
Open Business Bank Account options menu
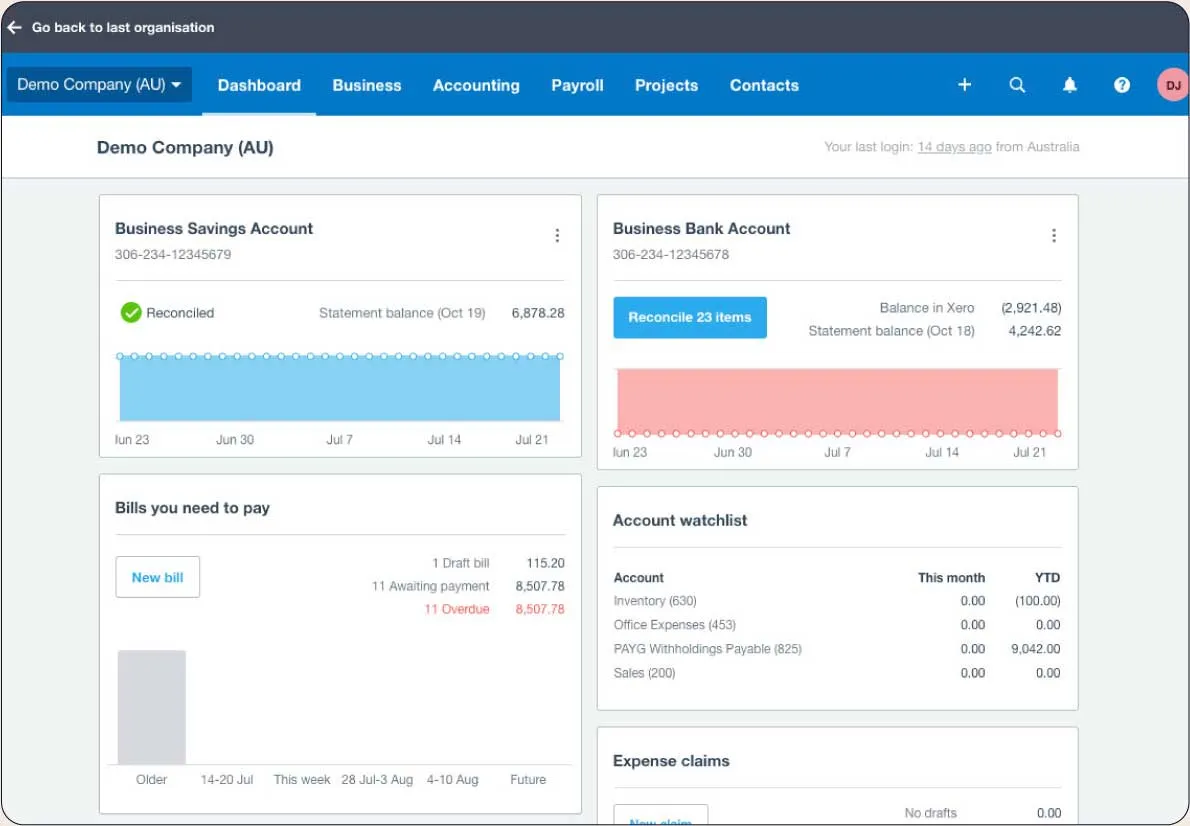1054,235
